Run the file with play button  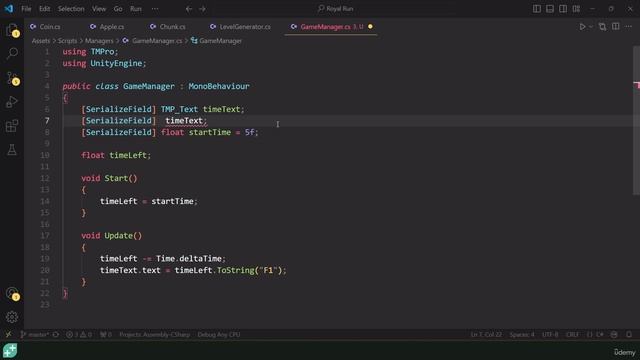click(582, 27)
